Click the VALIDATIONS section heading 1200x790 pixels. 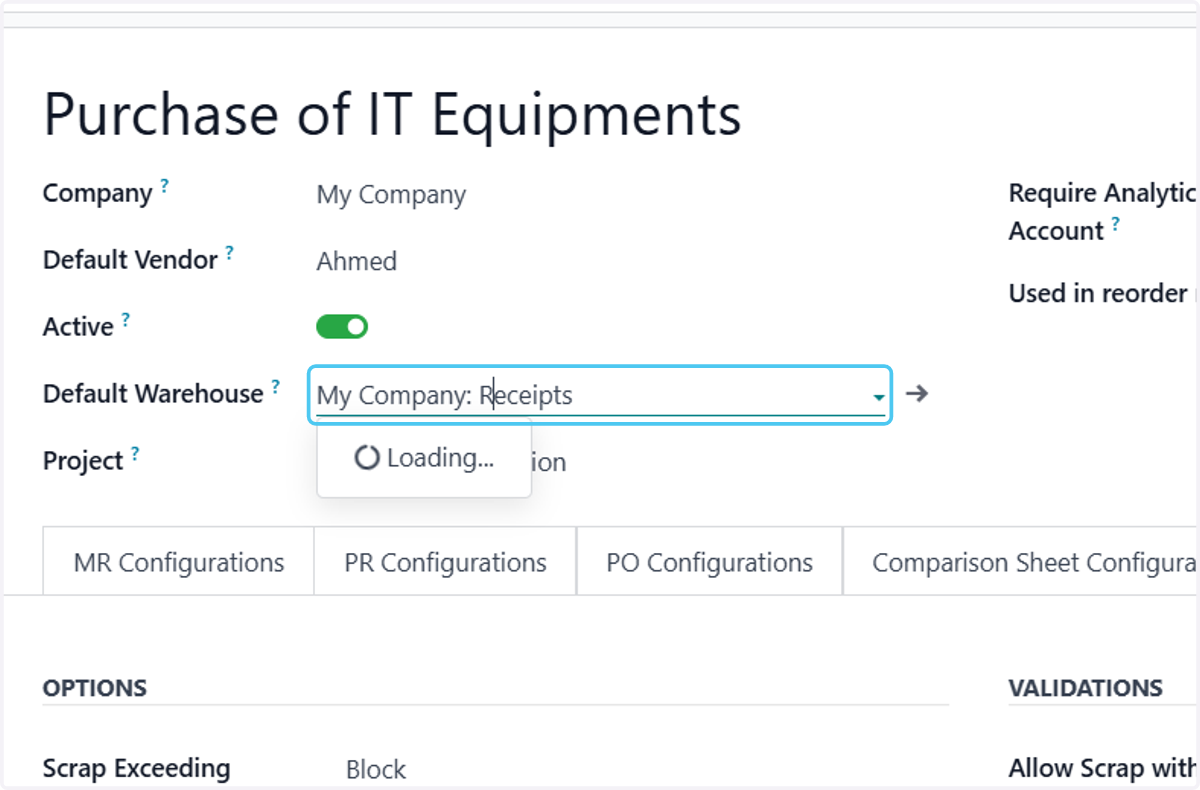pos(1085,688)
